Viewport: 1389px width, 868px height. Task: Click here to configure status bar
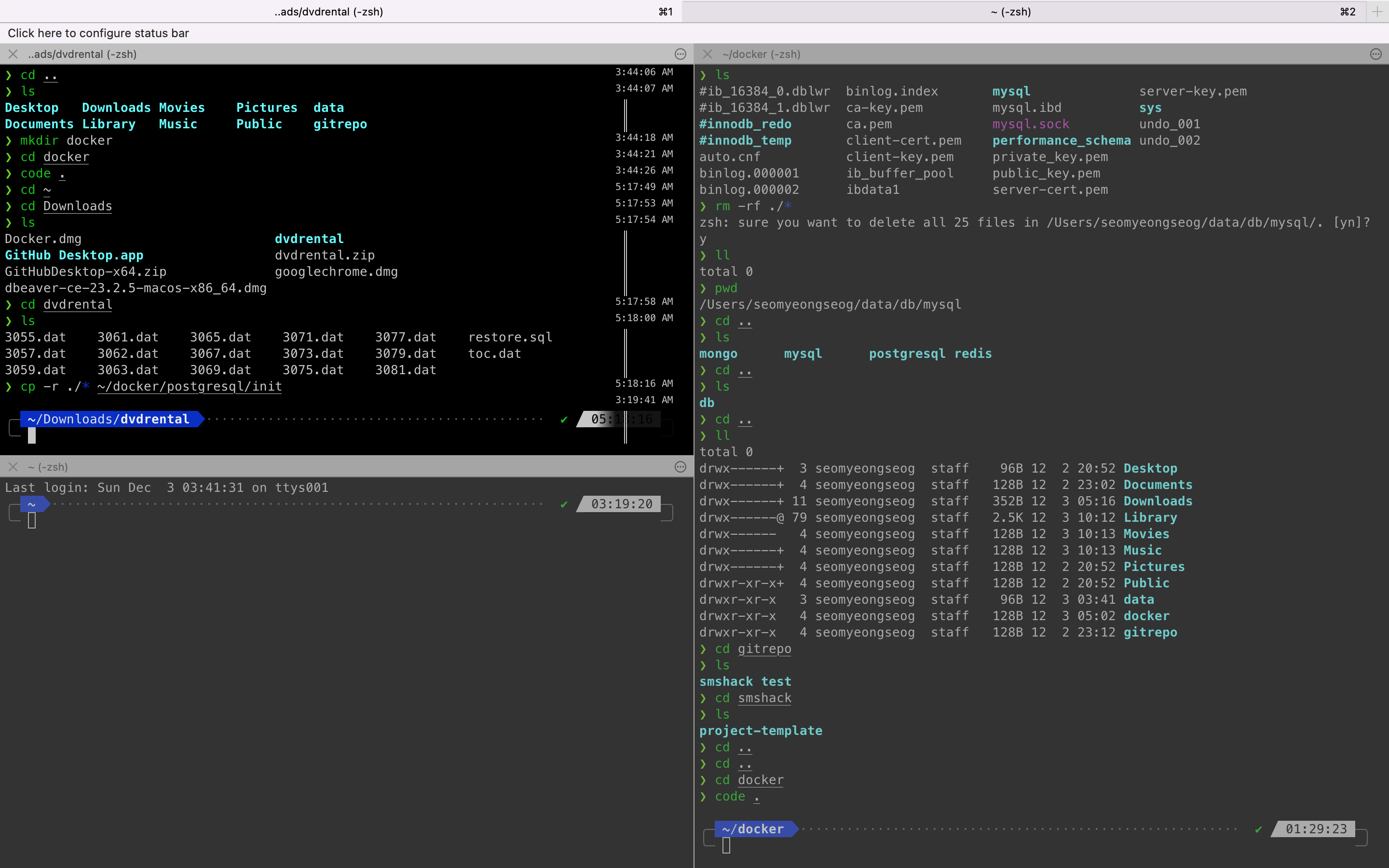[98, 33]
